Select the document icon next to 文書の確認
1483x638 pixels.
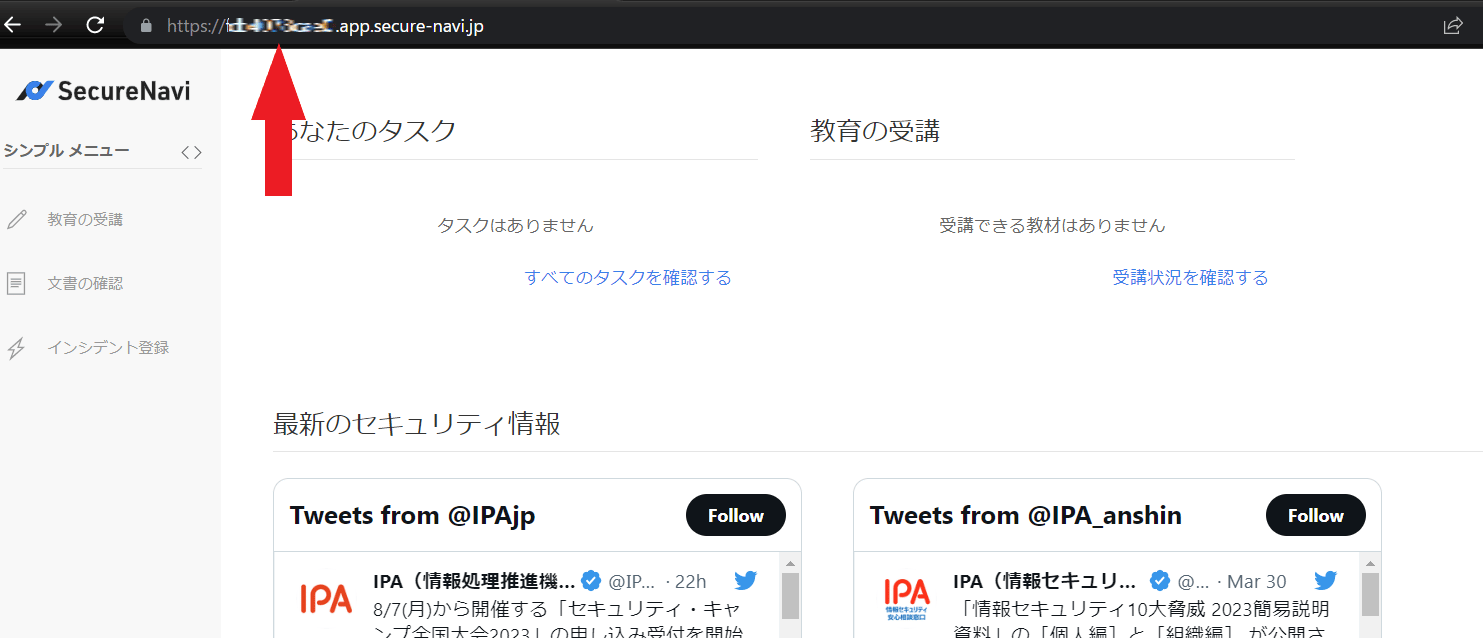pyautogui.click(x=16, y=284)
